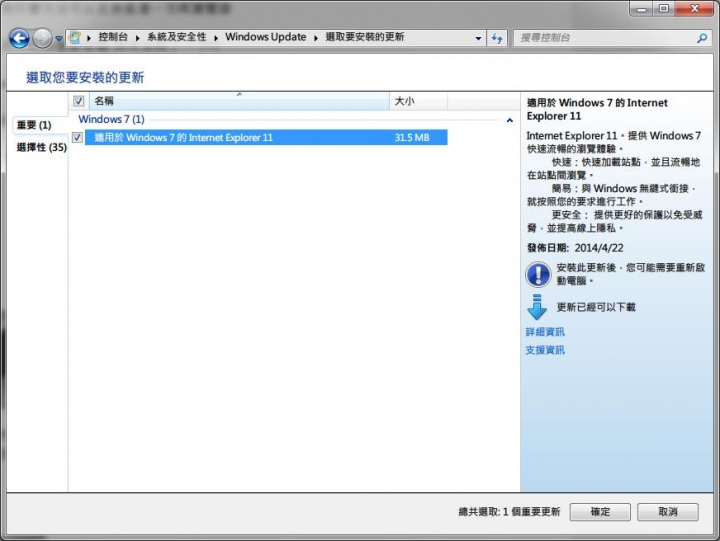Expand arrow before 控制台 breadcrumb
720x541 pixels.
coord(89,38)
